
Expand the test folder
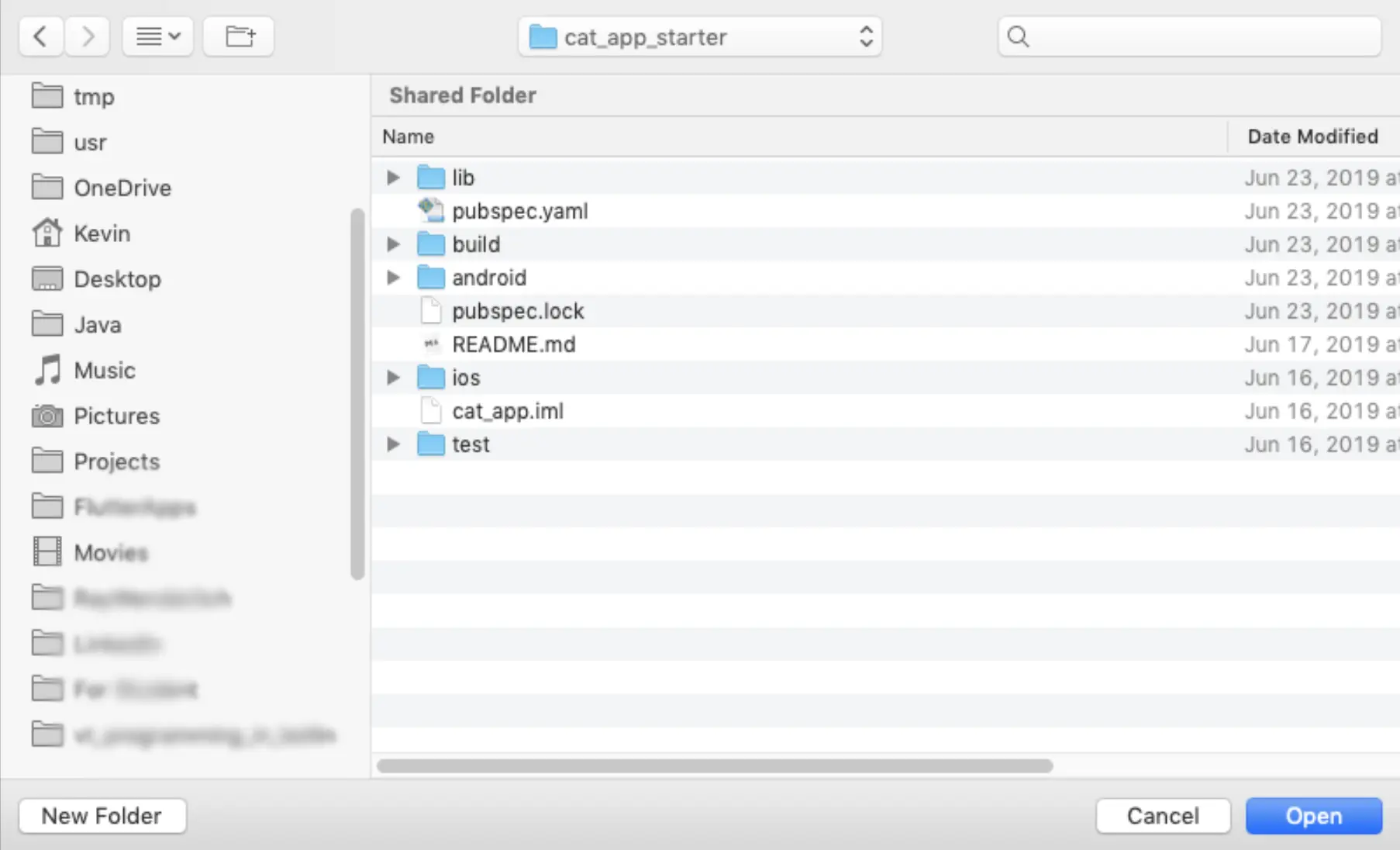(394, 444)
